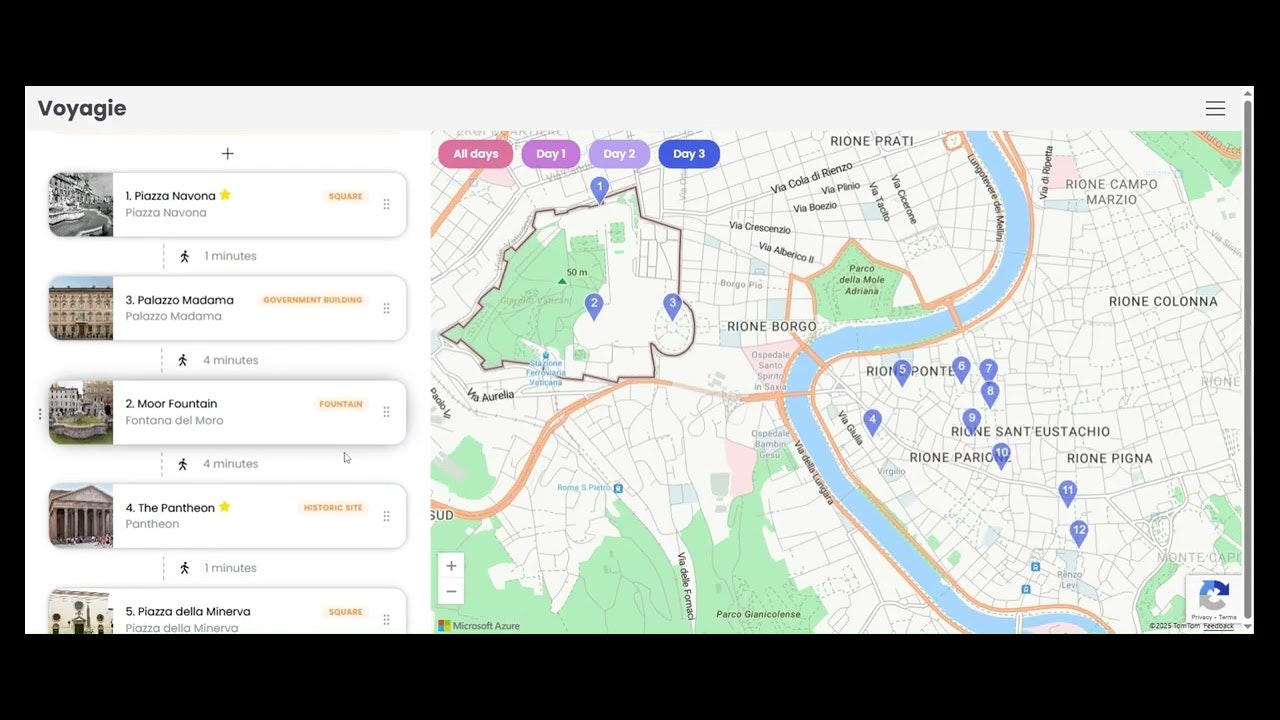Click drag handle on Palazzo Madama card
The width and height of the screenshot is (1280, 720).
tap(386, 308)
